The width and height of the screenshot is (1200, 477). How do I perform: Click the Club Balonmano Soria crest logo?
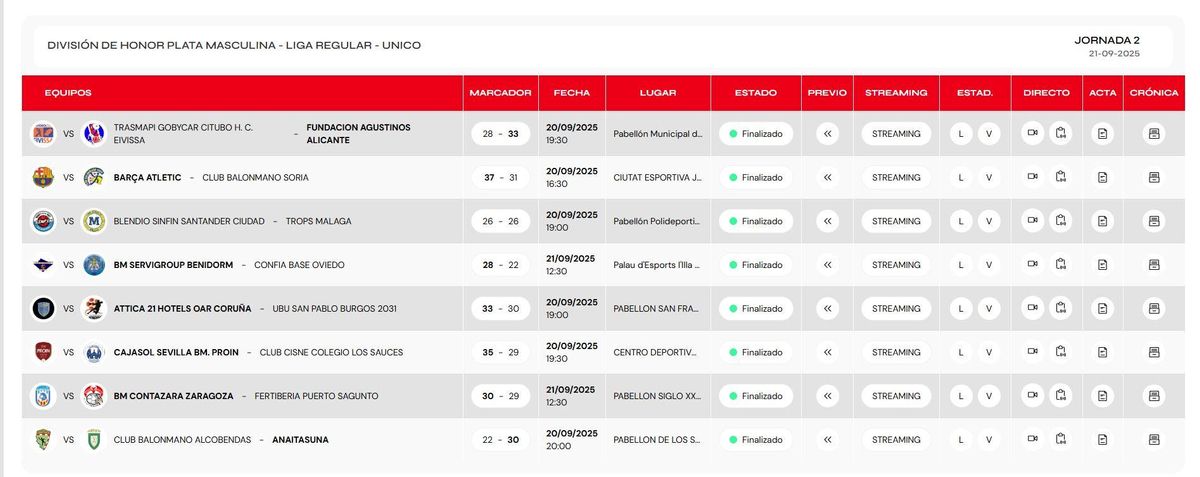94,177
